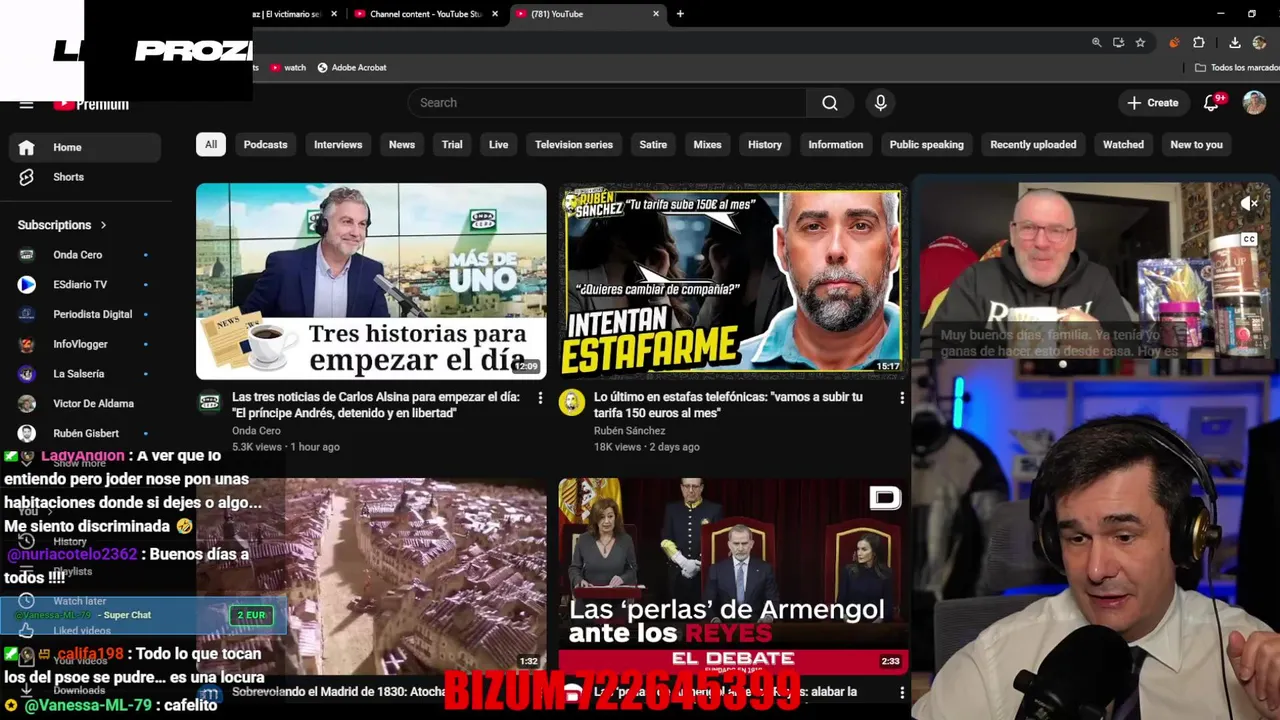Viewport: 1280px width, 720px height.
Task: Open a new browser tab with plus
Action: point(680,14)
